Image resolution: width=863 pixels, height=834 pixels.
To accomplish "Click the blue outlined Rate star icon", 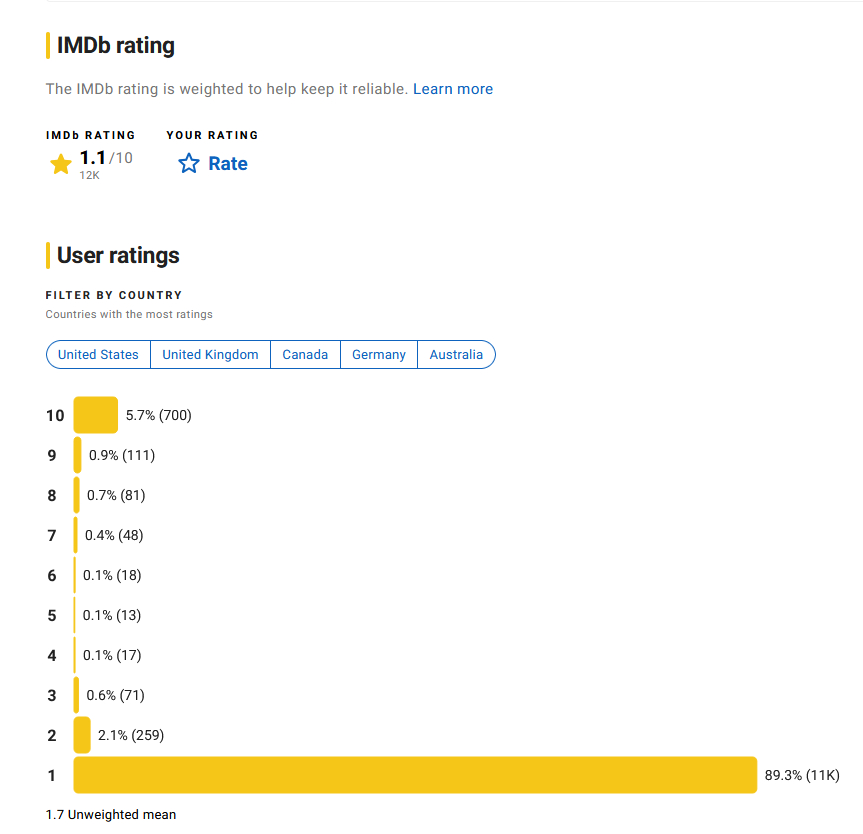I will coord(189,164).
